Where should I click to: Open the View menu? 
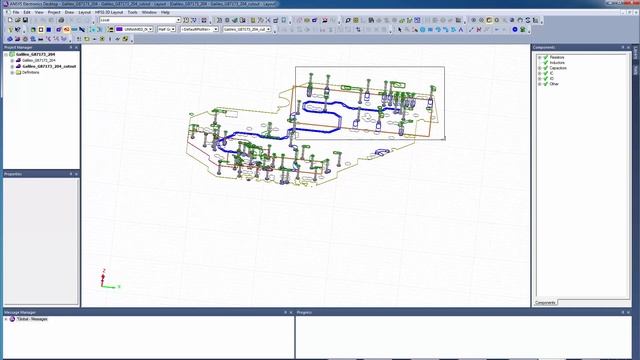tap(39, 12)
